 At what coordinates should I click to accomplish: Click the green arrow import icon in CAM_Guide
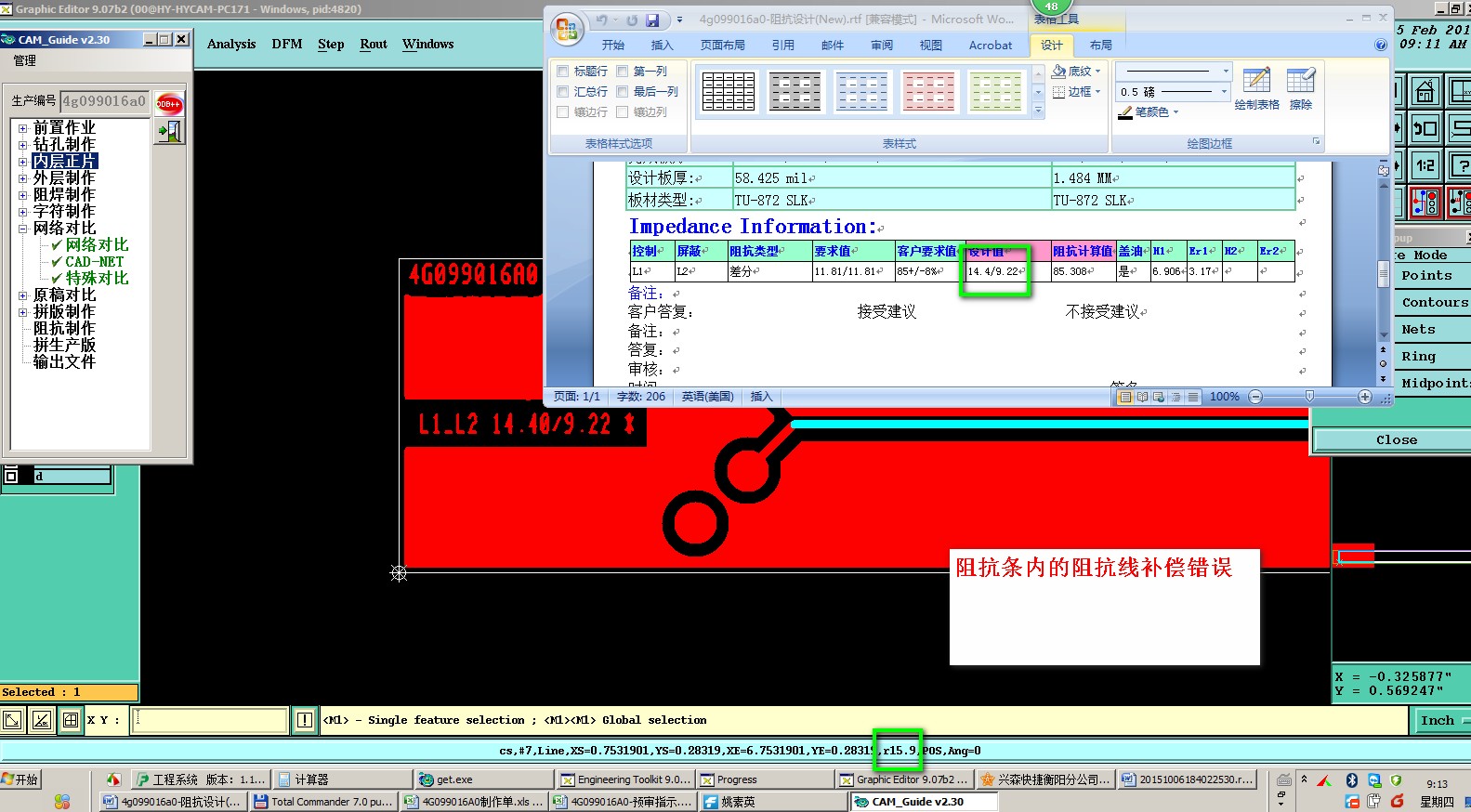pyautogui.click(x=169, y=131)
